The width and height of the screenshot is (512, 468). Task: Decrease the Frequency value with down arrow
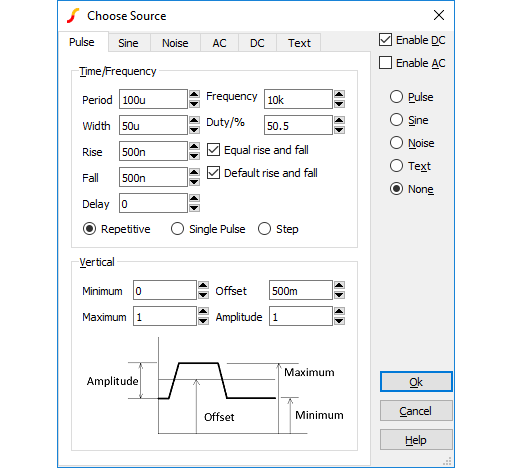click(339, 104)
